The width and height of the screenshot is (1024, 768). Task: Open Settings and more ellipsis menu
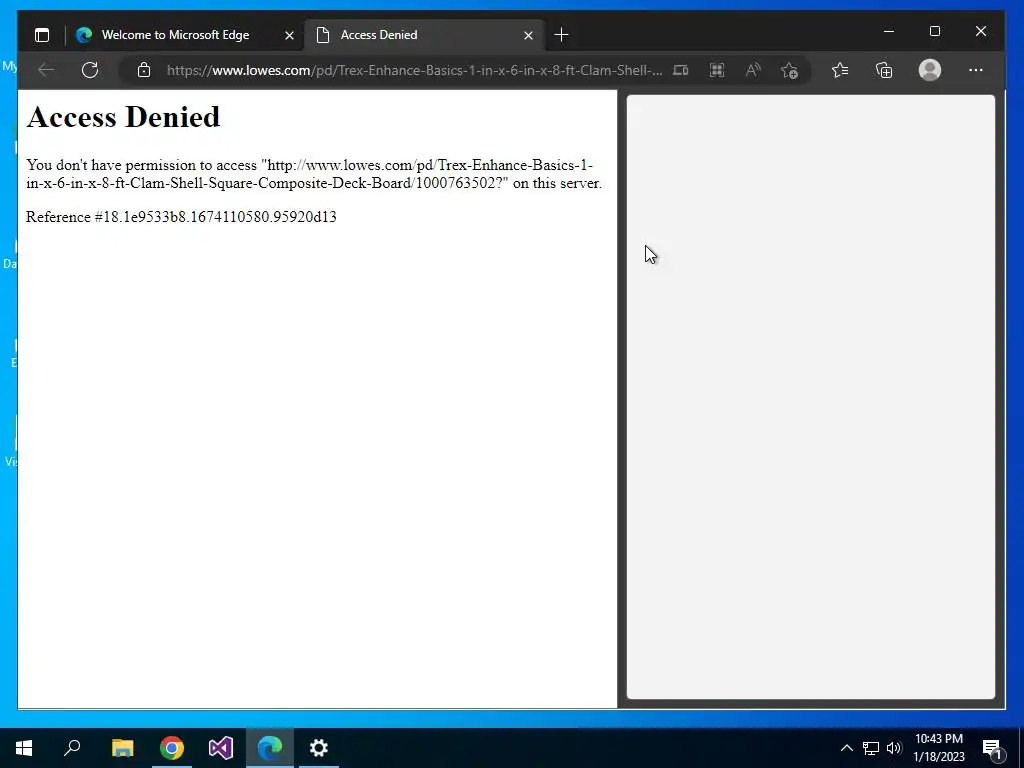point(976,70)
